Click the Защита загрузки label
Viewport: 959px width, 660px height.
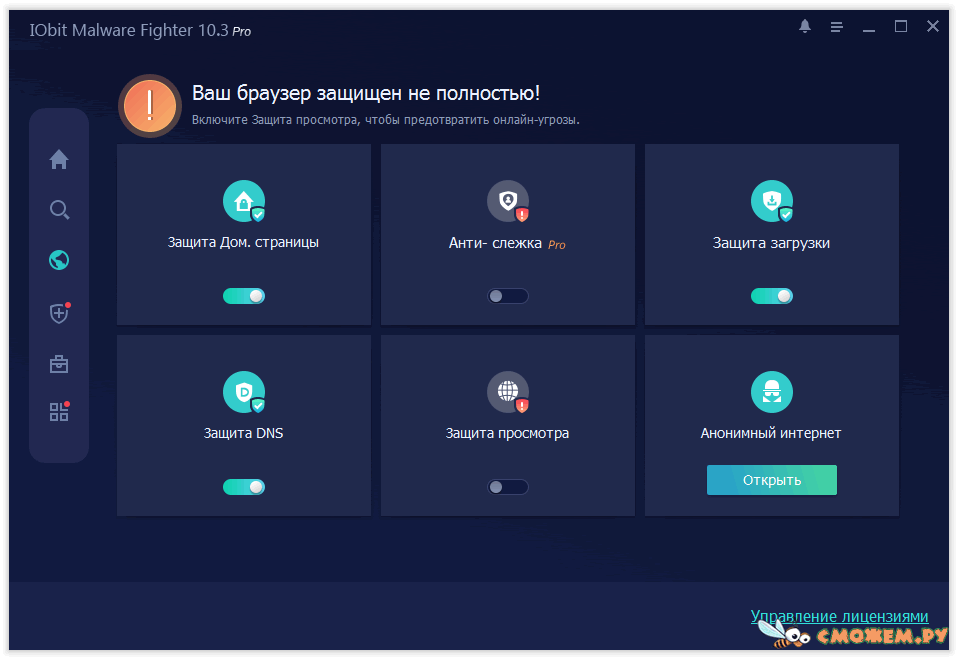coord(771,243)
